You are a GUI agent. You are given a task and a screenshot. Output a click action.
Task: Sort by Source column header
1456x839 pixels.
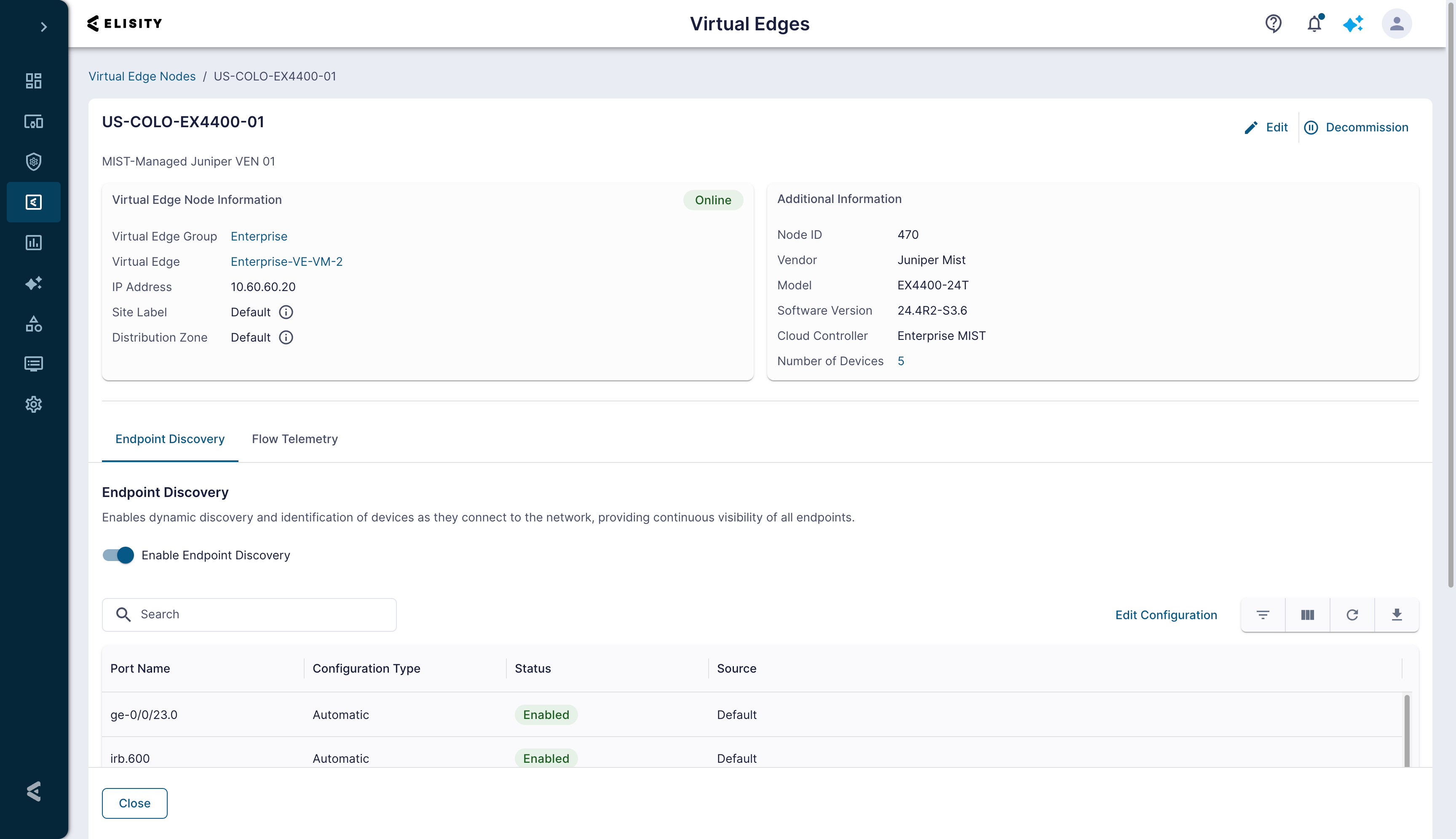tap(737, 668)
